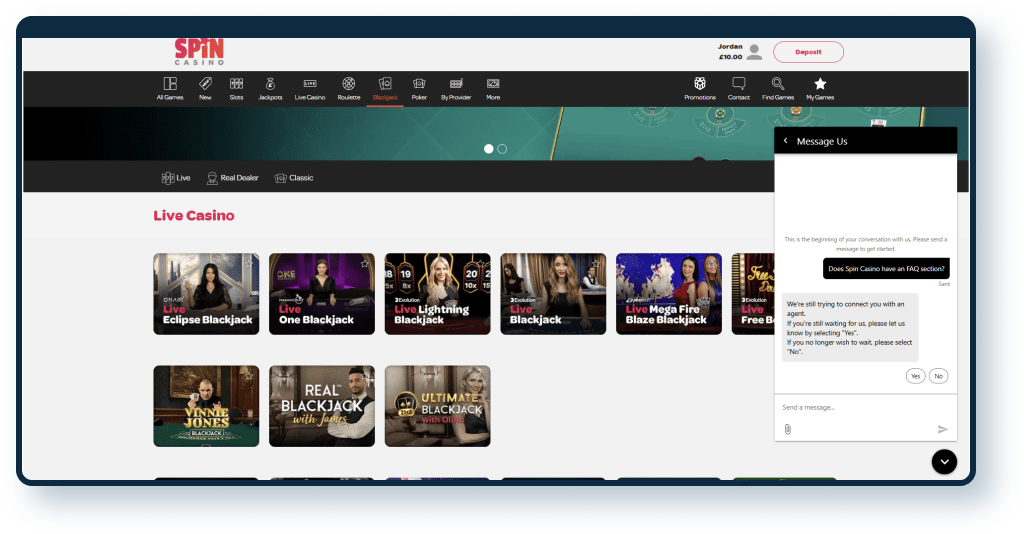Send the chat message arrow
1024x534 pixels.
click(x=942, y=429)
